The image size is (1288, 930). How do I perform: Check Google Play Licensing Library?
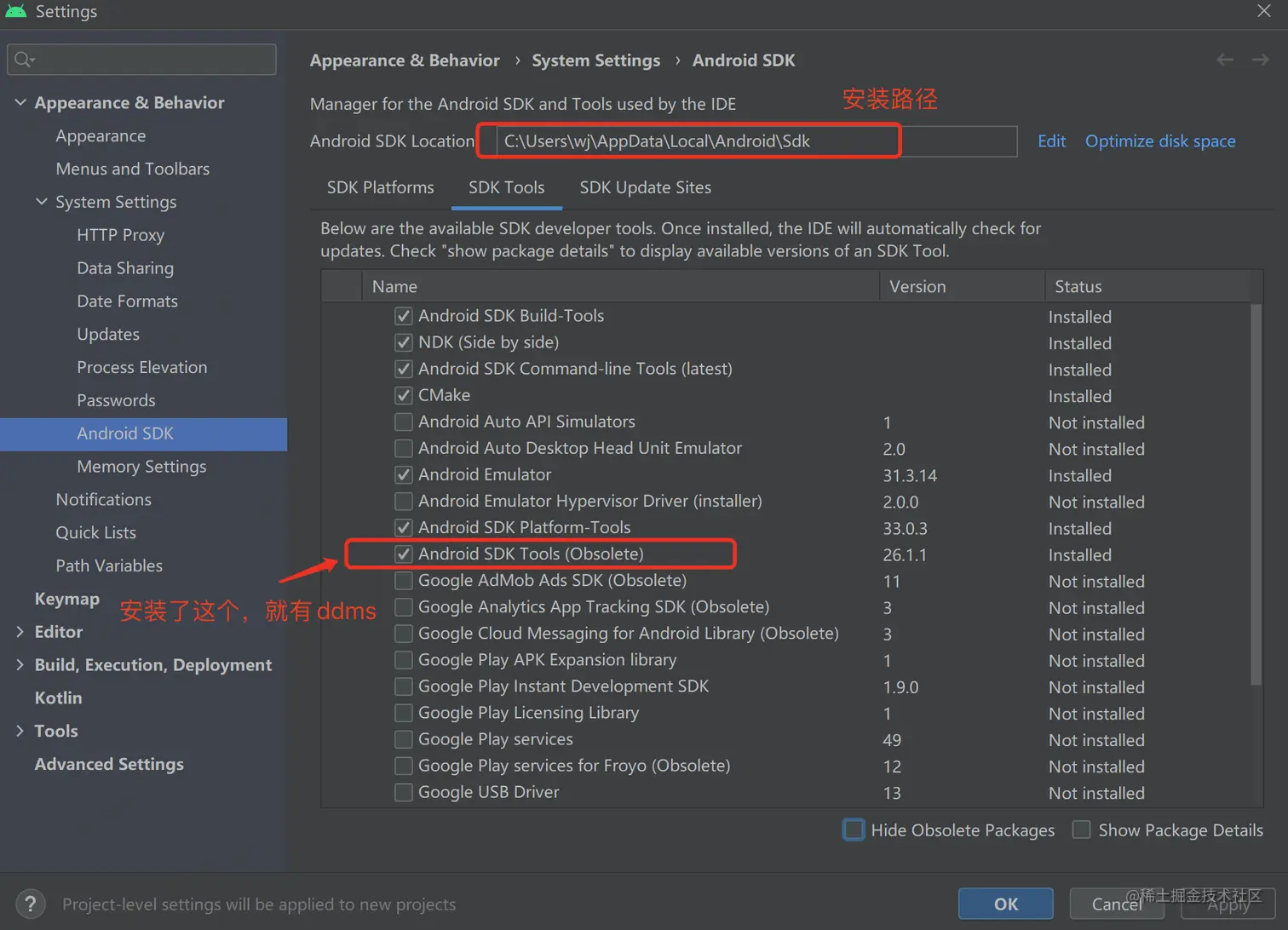click(x=404, y=713)
